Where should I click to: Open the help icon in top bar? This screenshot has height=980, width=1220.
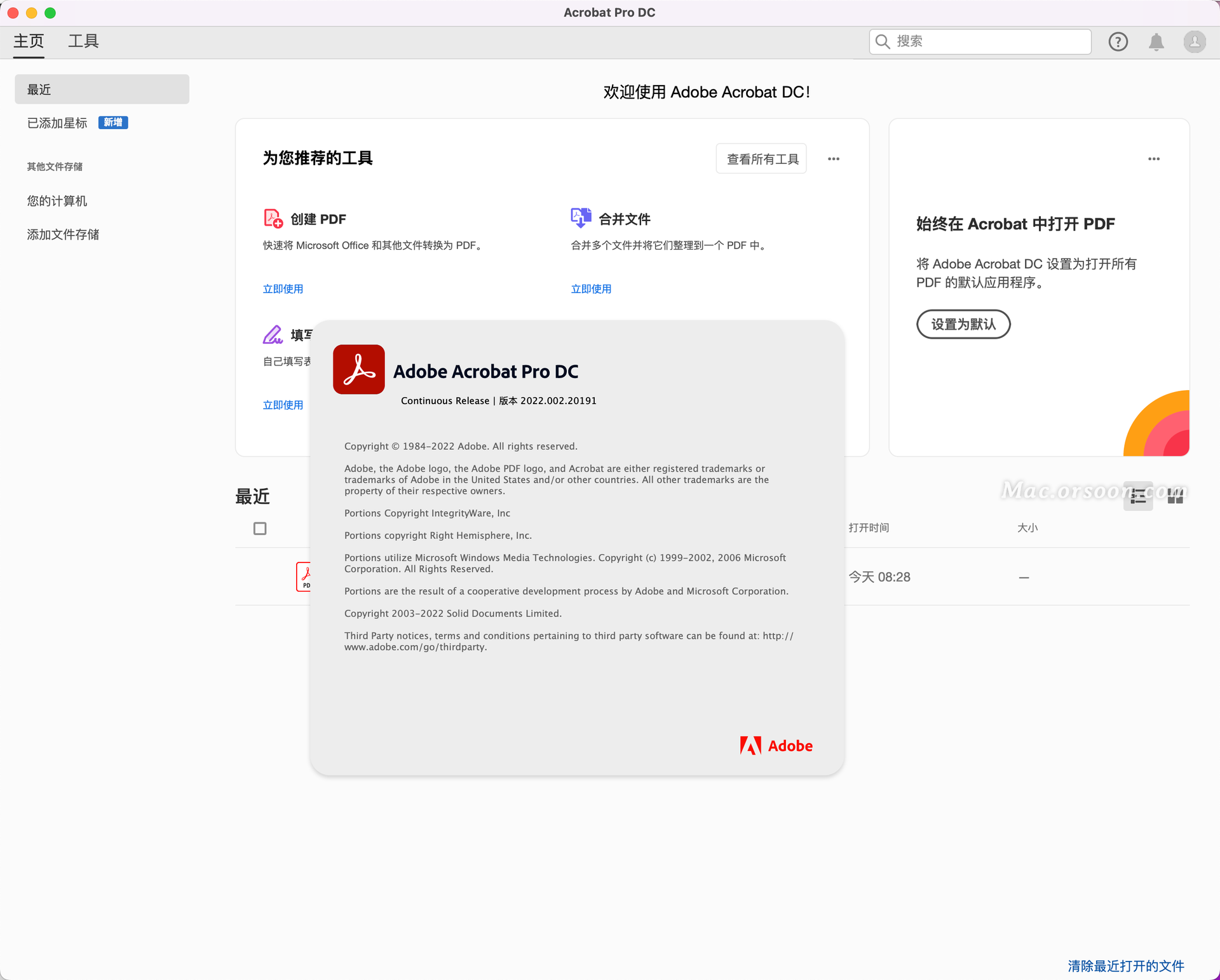[x=1118, y=41]
